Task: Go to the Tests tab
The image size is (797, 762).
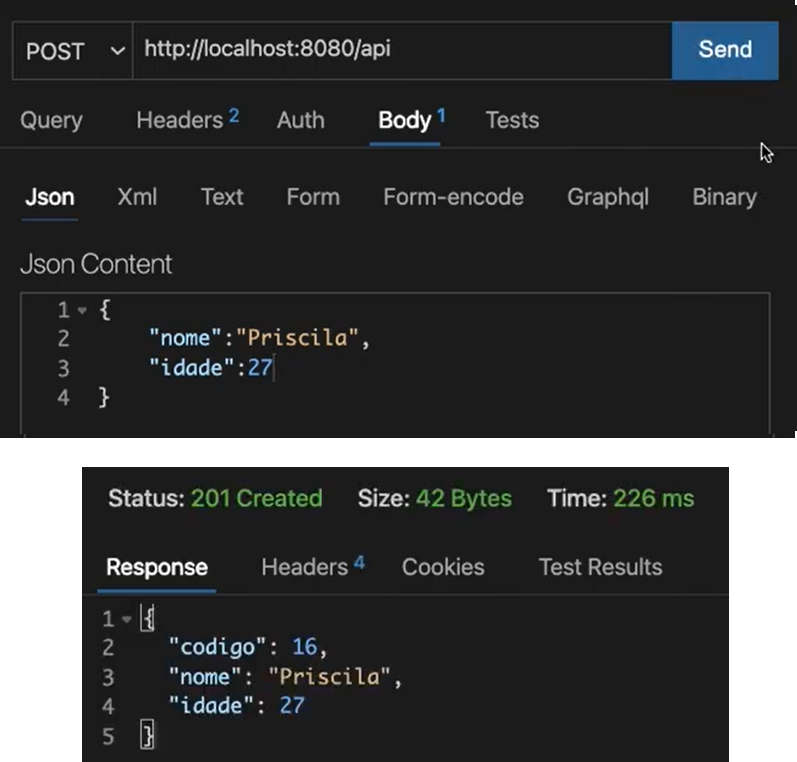Action: 512,120
